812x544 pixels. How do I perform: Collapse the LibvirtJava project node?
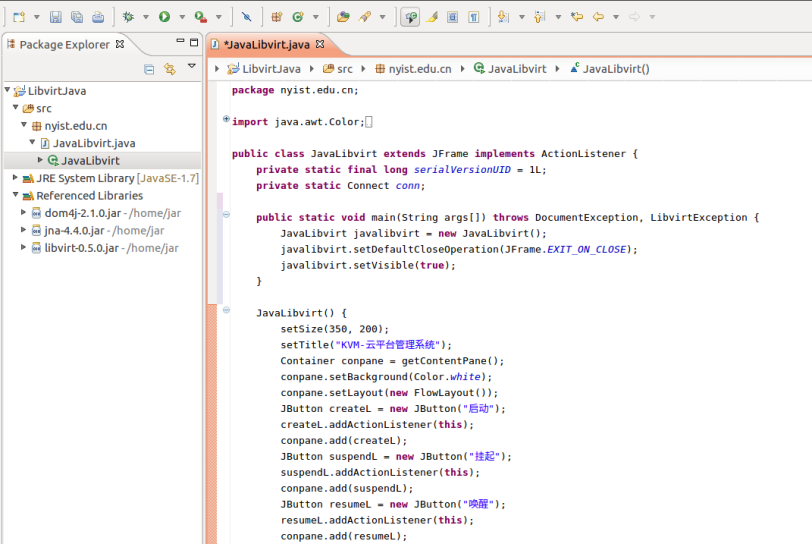pos(7,90)
